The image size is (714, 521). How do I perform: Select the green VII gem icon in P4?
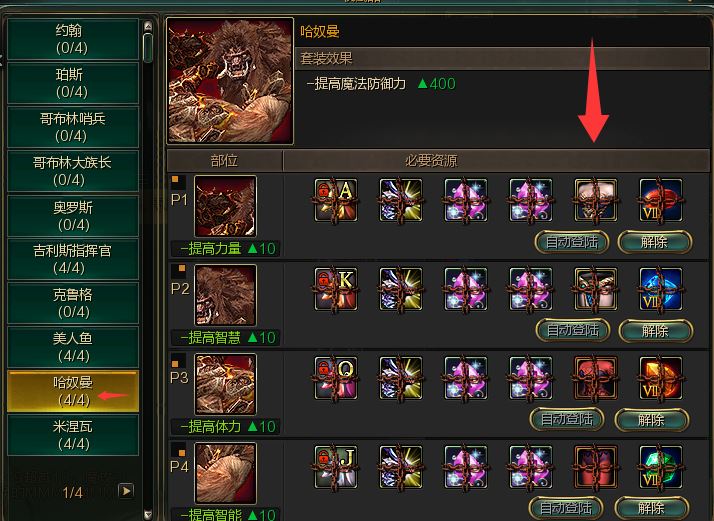pyautogui.click(x=660, y=467)
